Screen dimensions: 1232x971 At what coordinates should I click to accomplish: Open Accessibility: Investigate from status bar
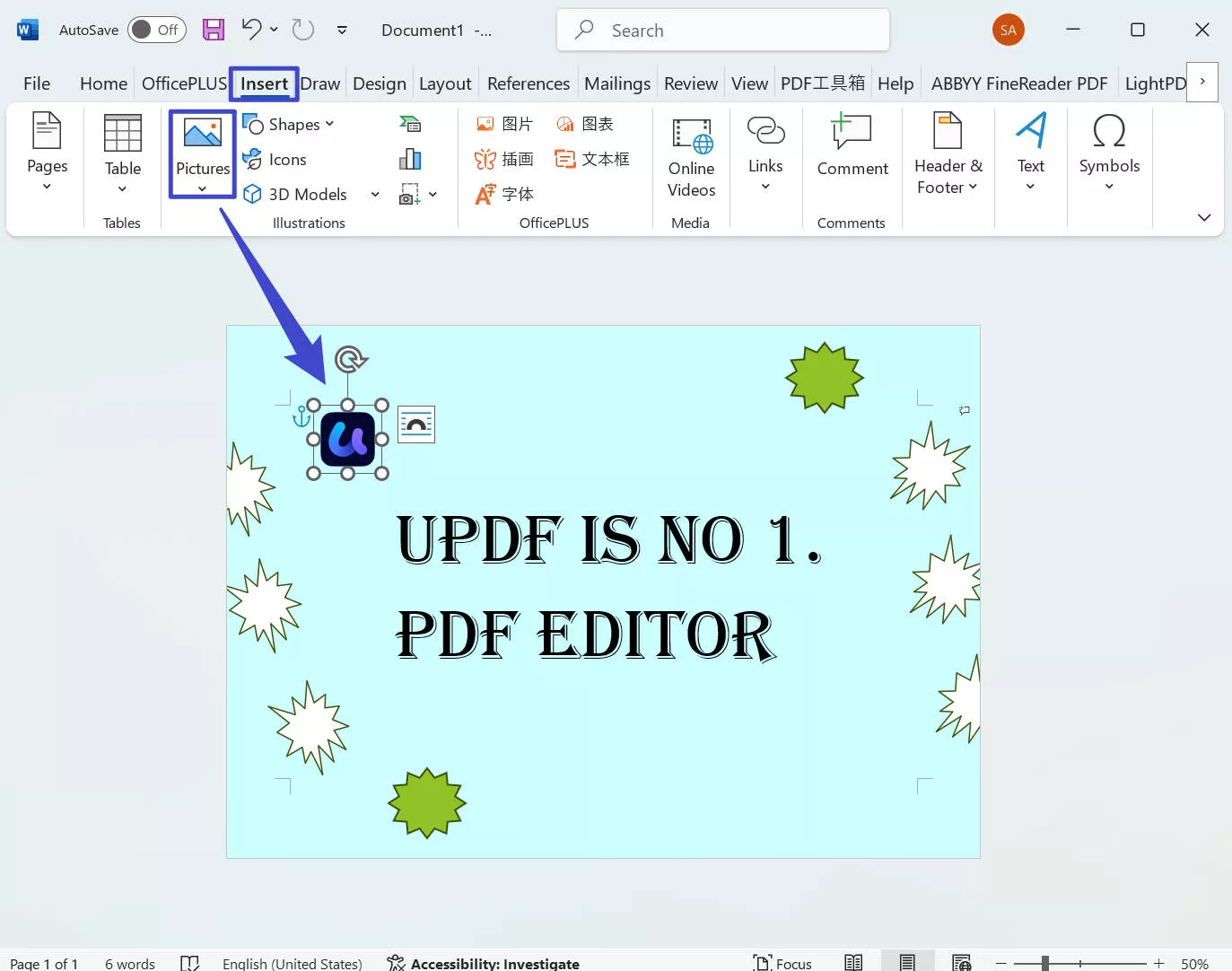point(483,962)
